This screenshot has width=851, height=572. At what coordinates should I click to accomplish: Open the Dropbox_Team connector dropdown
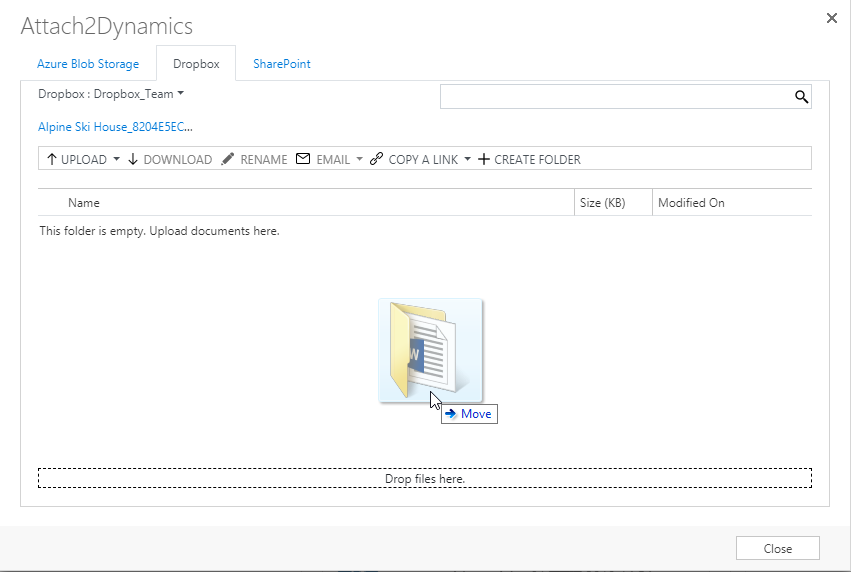pos(180,93)
